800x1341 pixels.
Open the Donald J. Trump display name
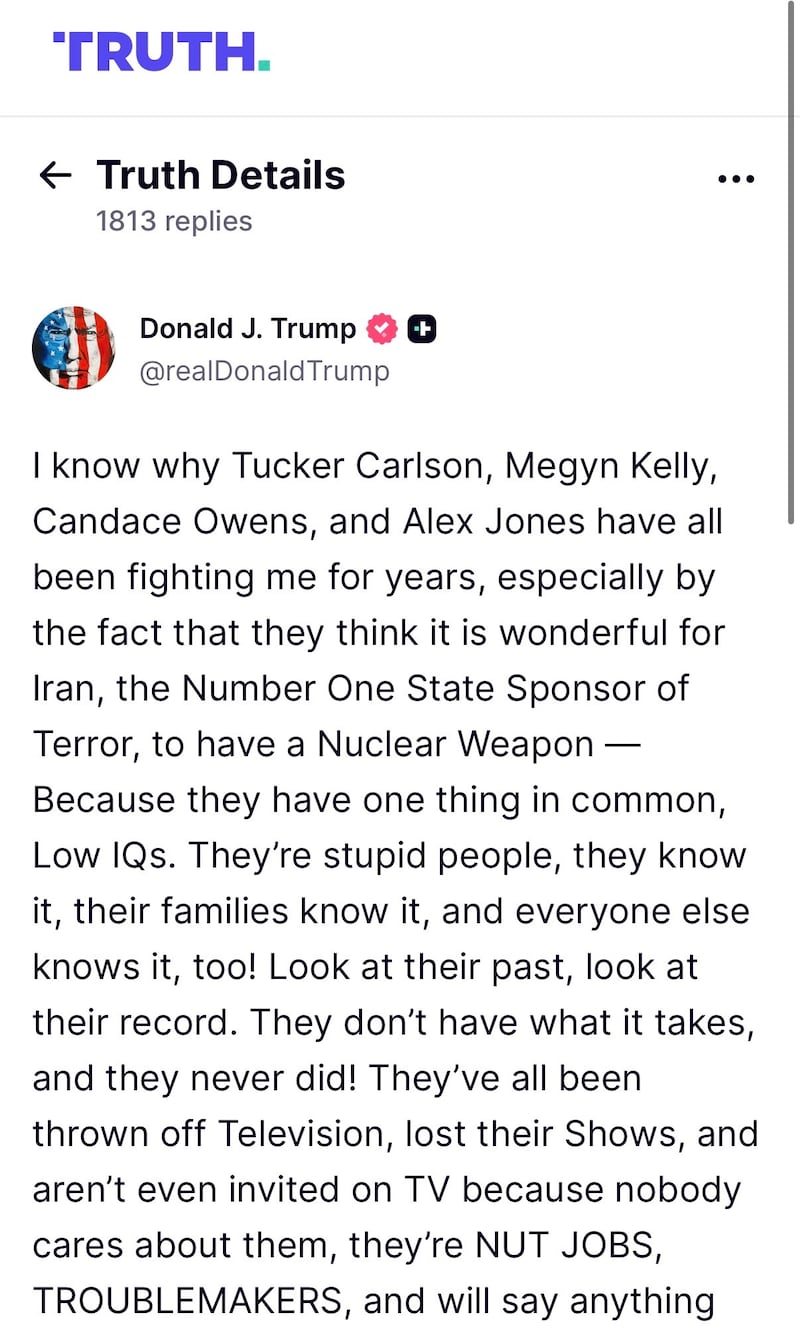[x=248, y=328]
